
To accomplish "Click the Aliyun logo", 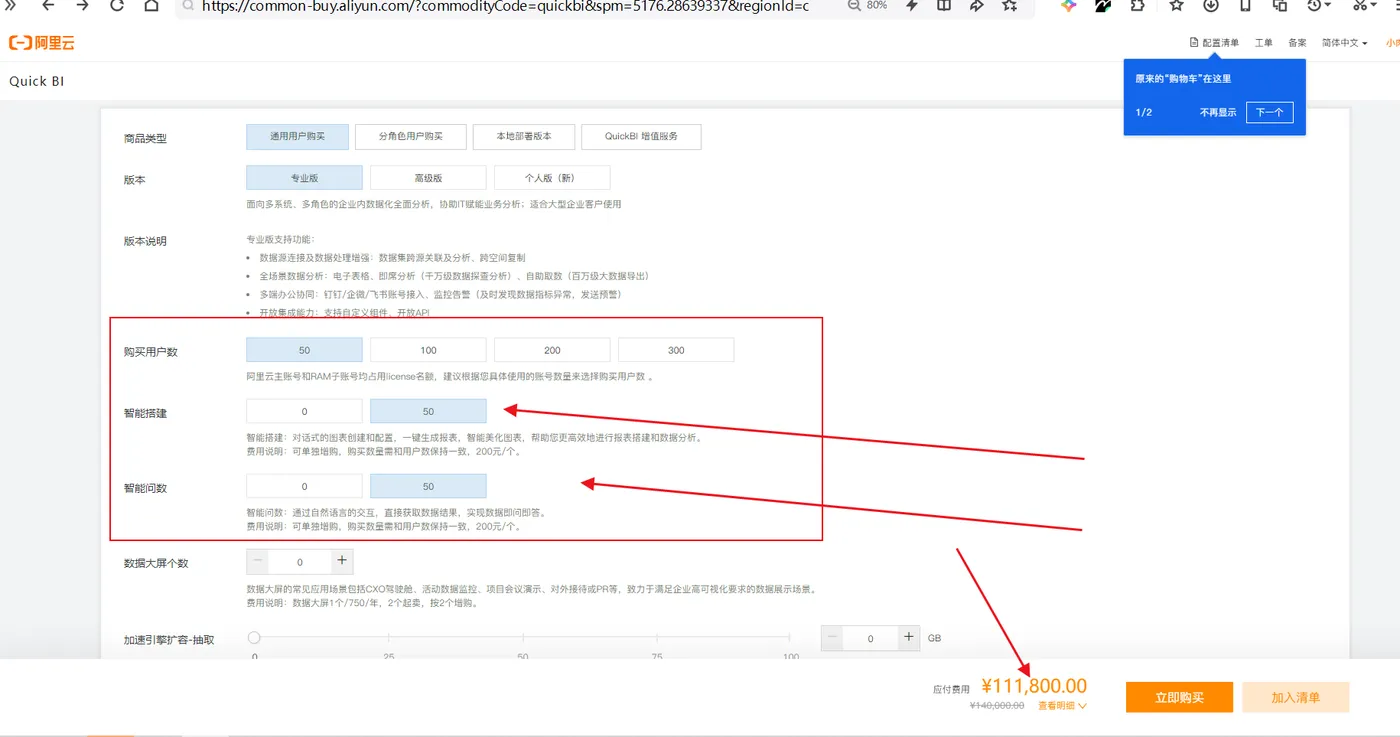I will point(42,43).
